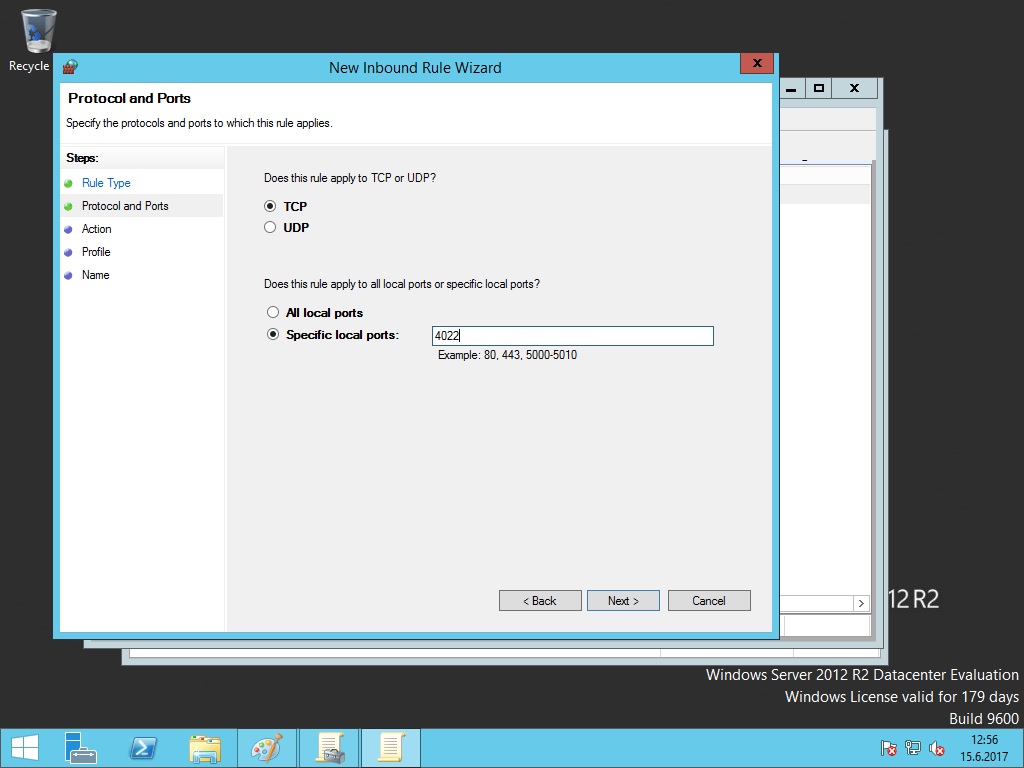The width and height of the screenshot is (1024, 768).
Task: Click the Next button
Action: coord(623,600)
